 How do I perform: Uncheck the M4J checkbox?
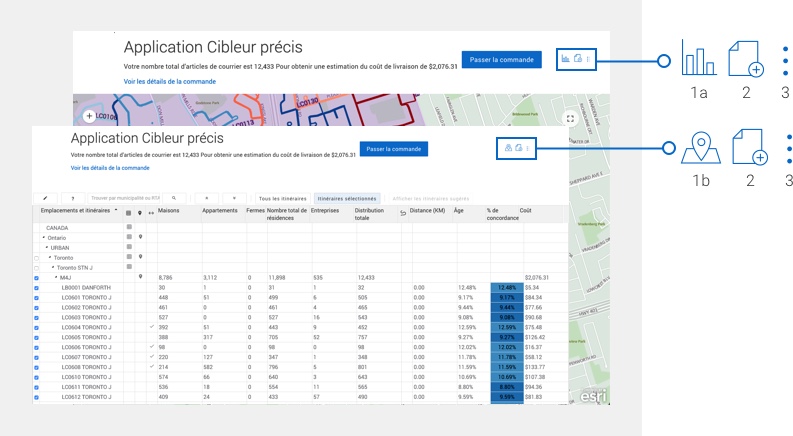pyautogui.click(x=36, y=278)
